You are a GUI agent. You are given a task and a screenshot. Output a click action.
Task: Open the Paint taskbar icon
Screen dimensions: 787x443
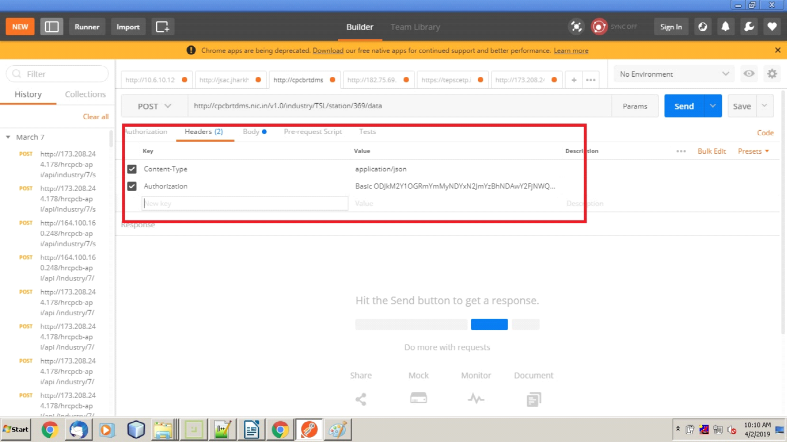337,430
